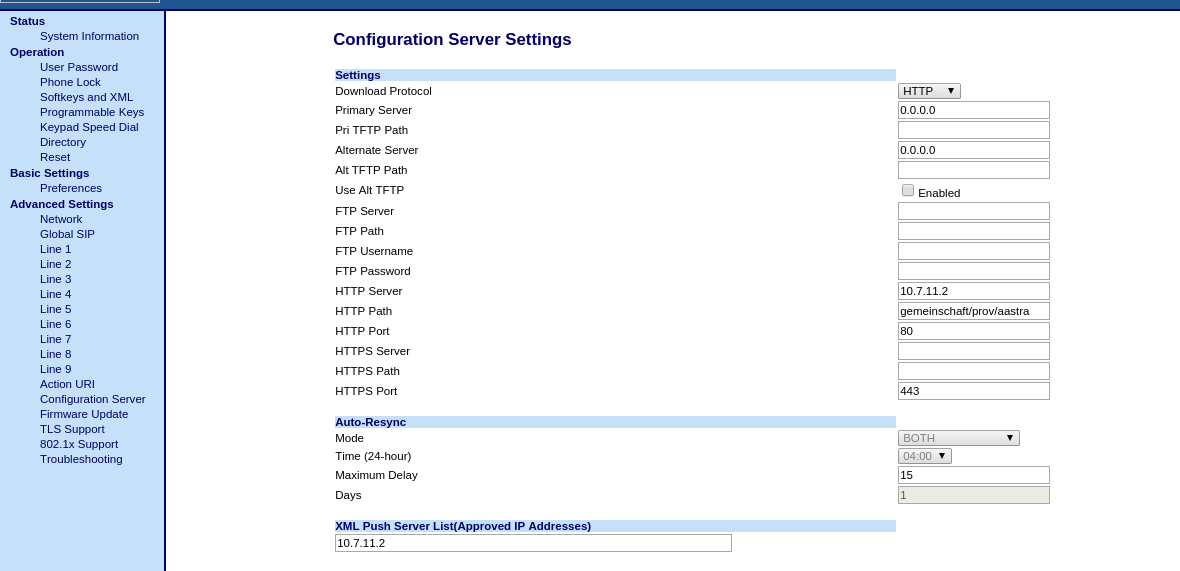Screen dimensions: 1180x571
Task: Go to Programmable Keys page
Action: point(92,112)
